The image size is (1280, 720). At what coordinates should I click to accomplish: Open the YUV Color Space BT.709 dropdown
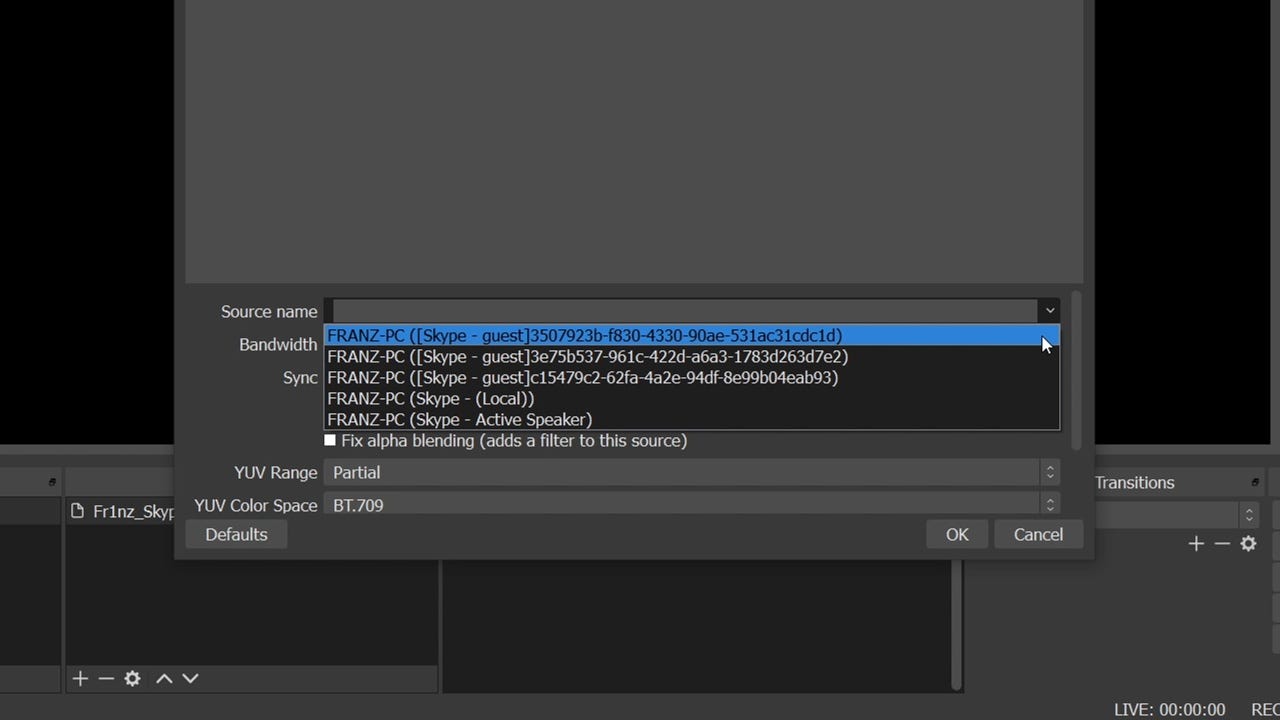pos(691,504)
